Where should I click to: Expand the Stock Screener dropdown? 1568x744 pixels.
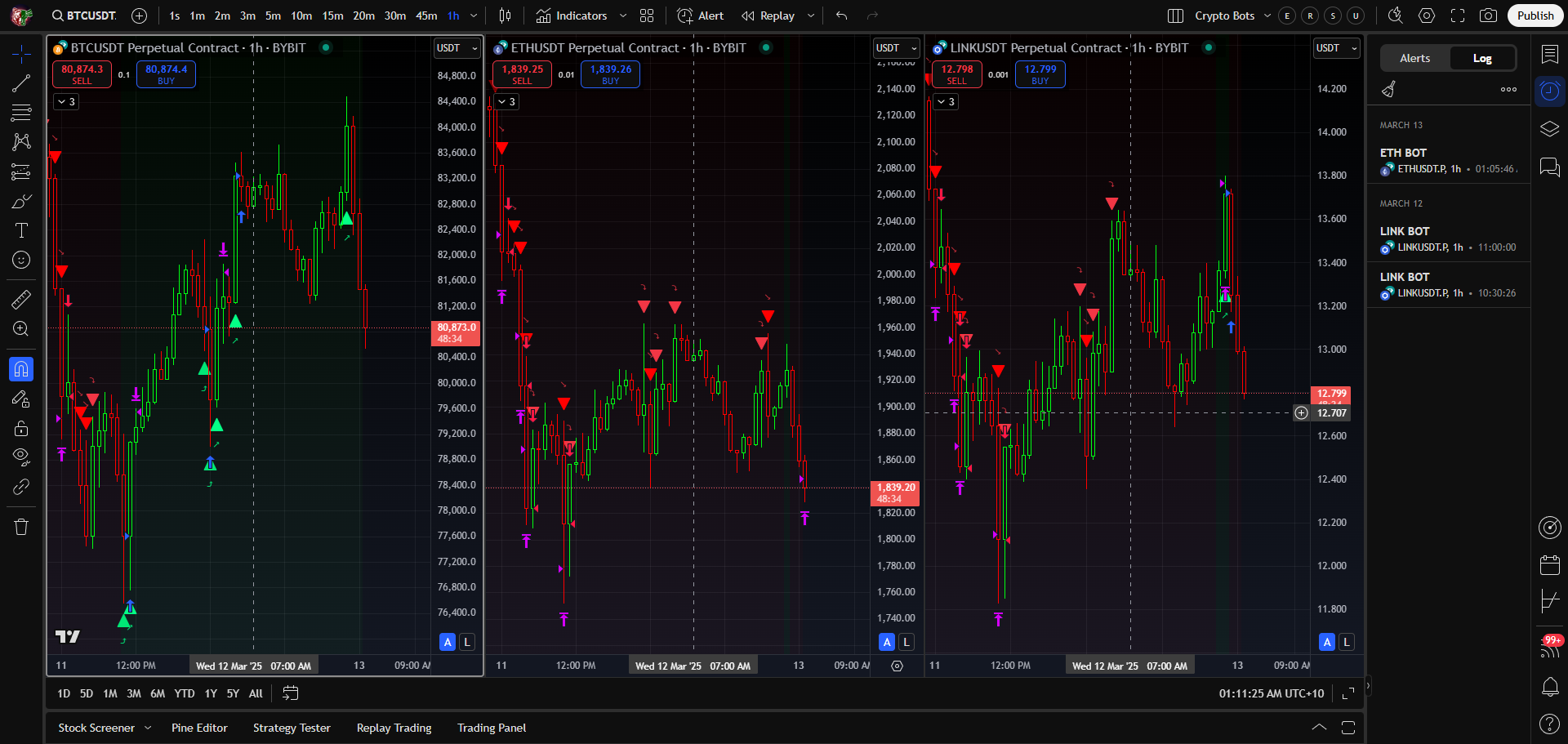tap(148, 728)
